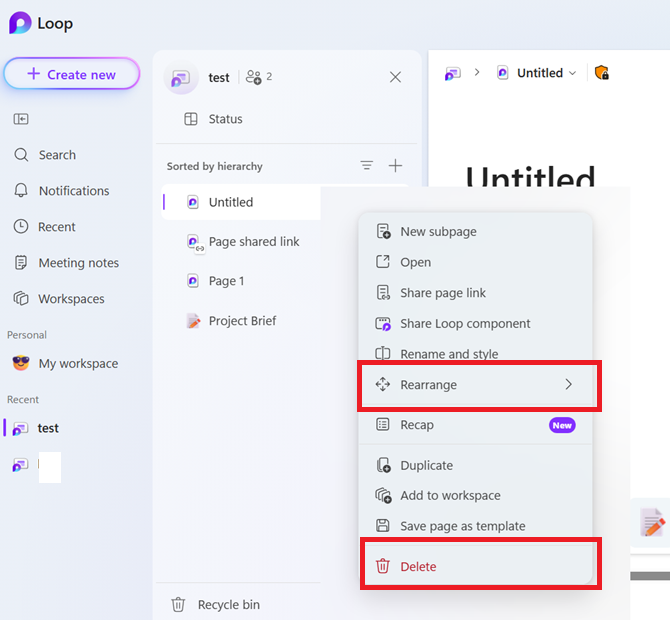Choose Open from context menu
The width and height of the screenshot is (670, 620).
coord(475,262)
